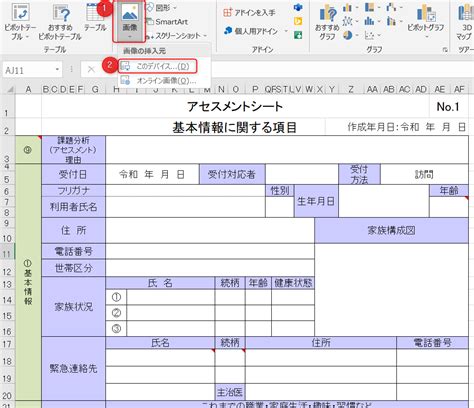474x408 pixels.
Task: Select column A header
Action: point(28,89)
